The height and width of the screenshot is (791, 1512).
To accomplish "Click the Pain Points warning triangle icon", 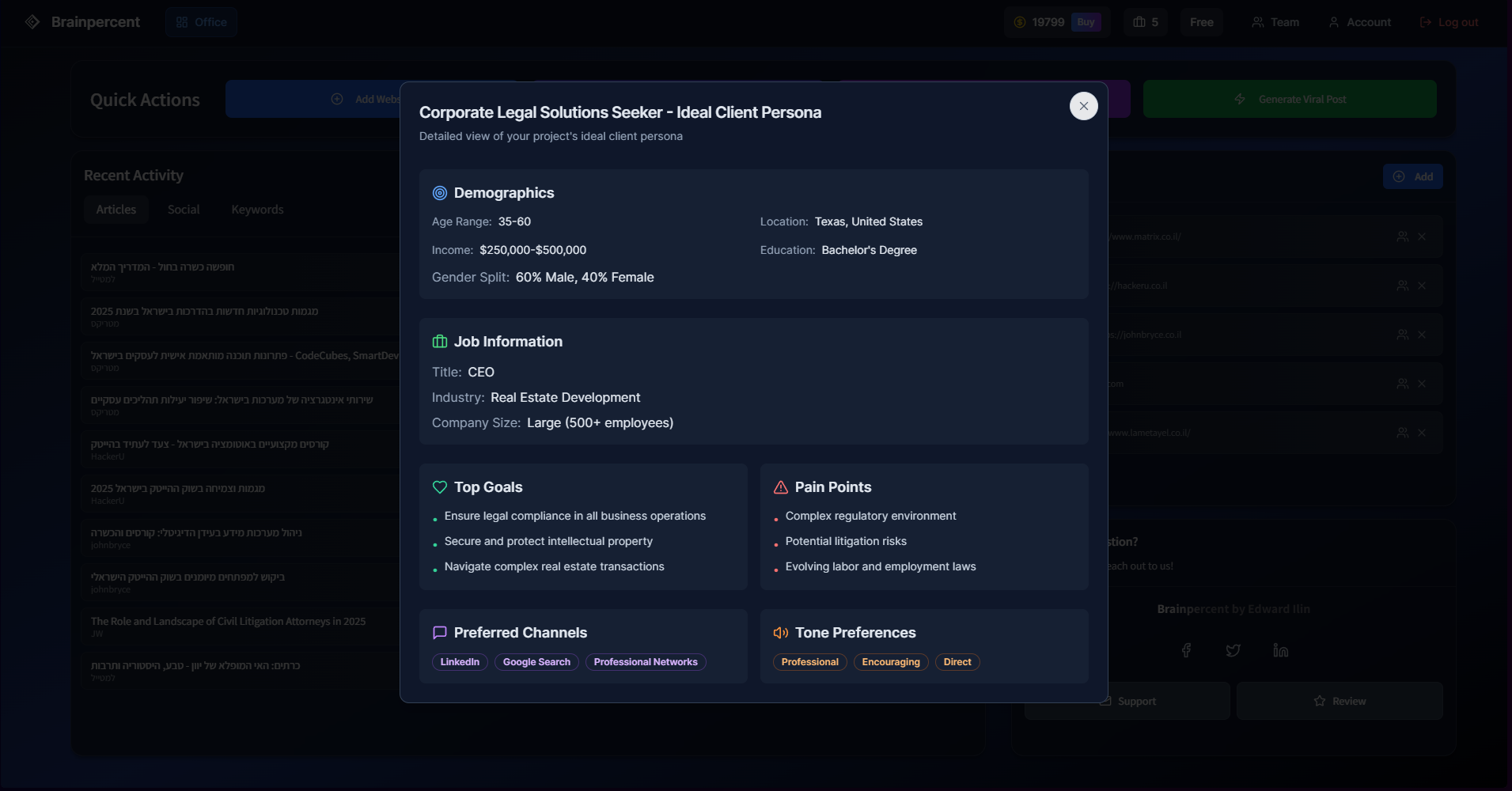I will point(781,487).
